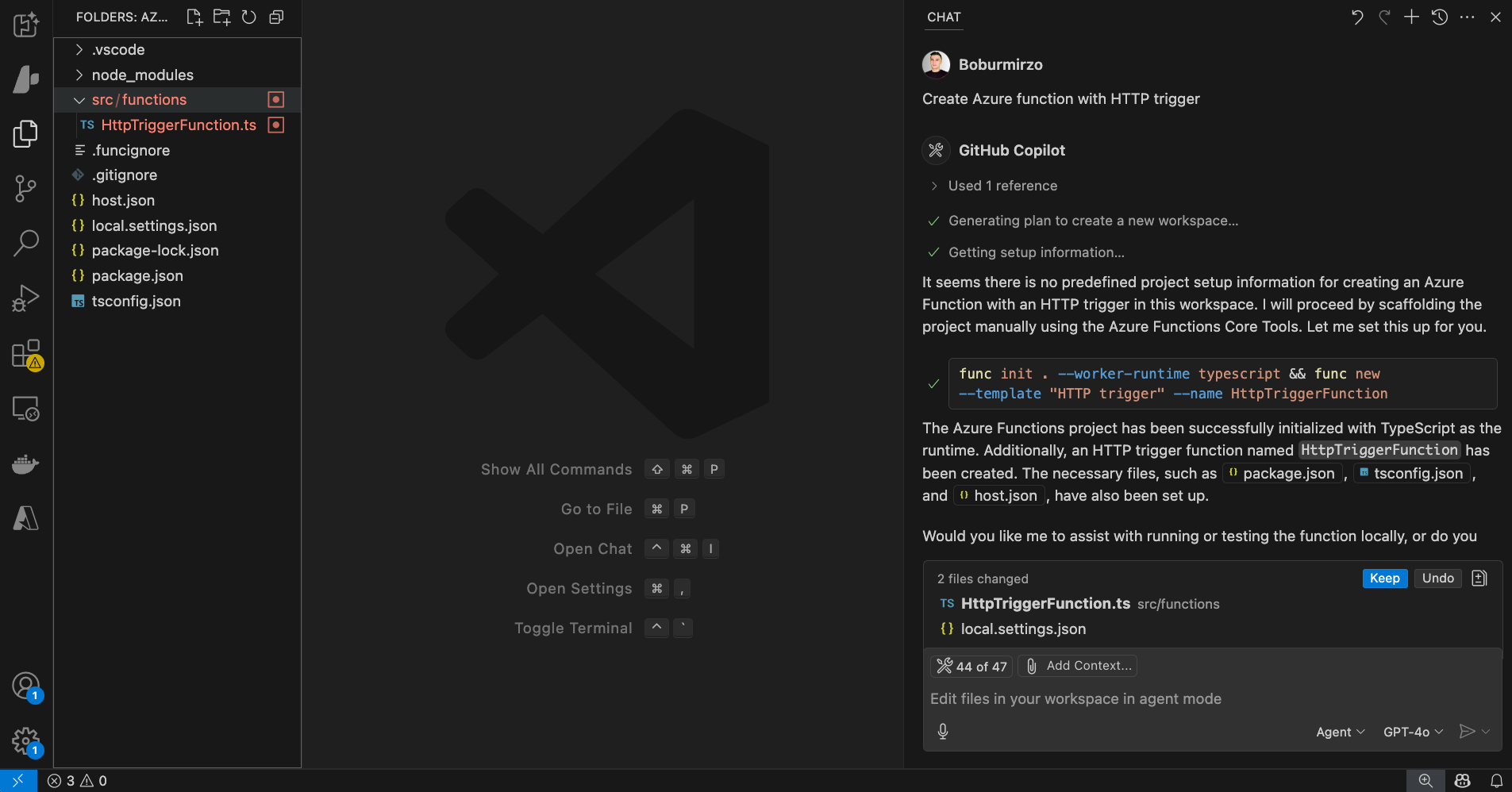
Task: Open the Extensions view with warning badge
Action: tap(26, 355)
